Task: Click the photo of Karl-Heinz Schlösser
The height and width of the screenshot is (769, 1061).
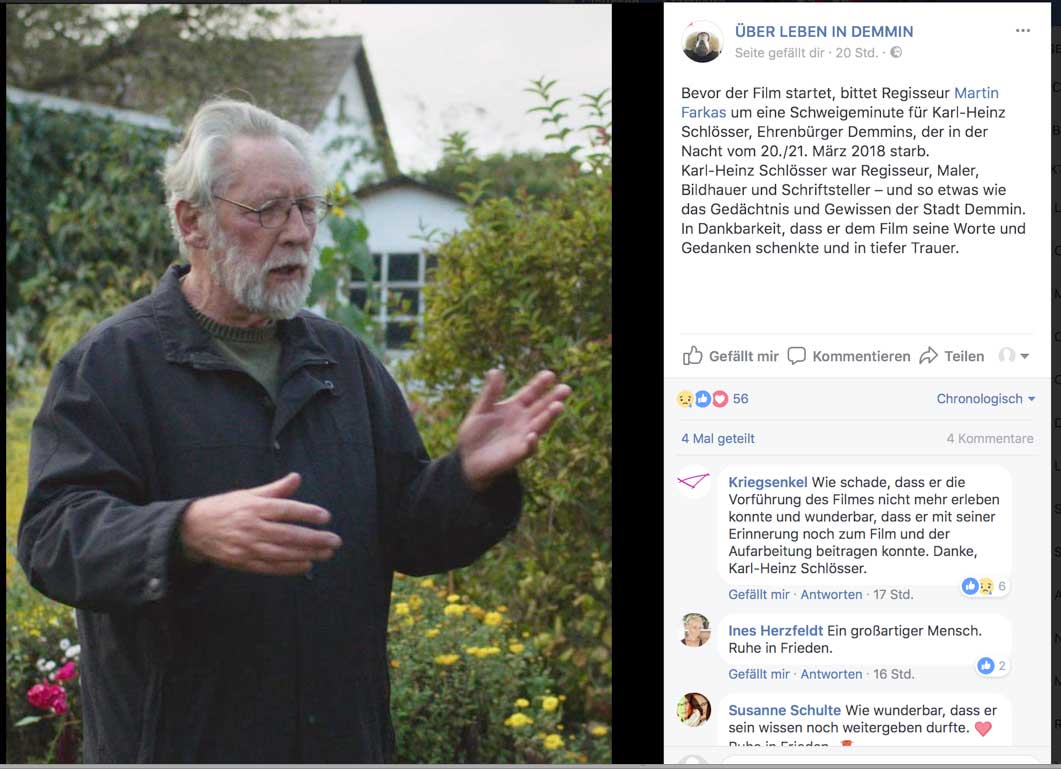Action: (309, 383)
